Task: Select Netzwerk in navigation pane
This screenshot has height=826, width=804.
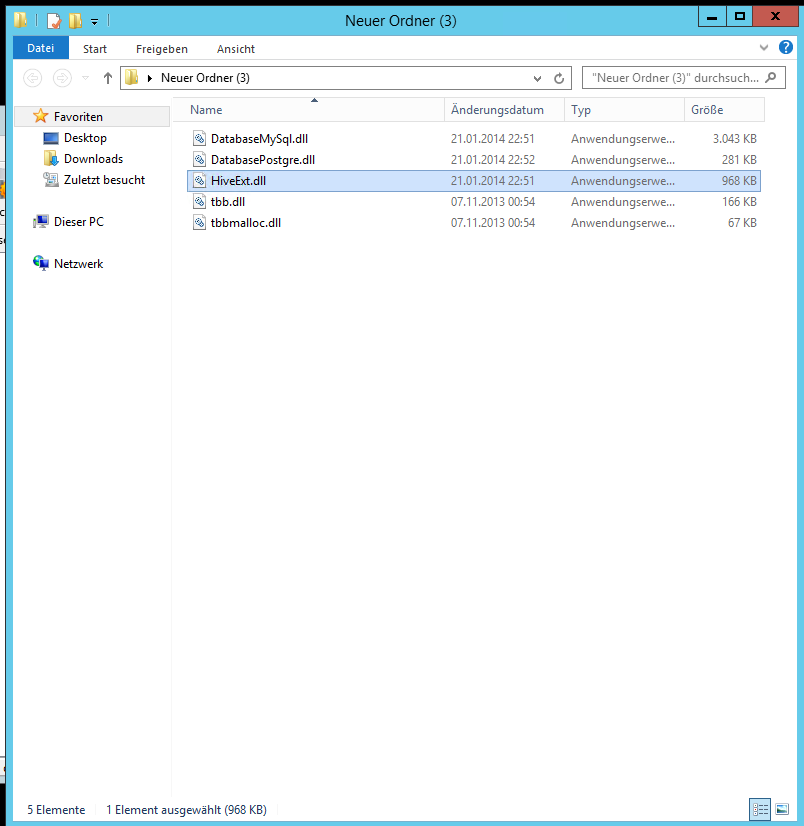Action: 79,264
